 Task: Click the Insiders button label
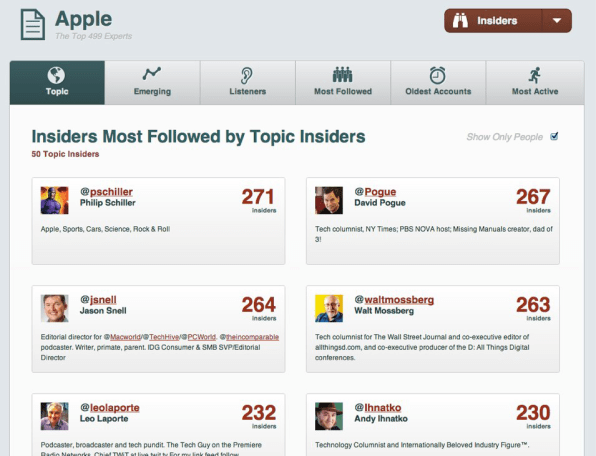click(x=497, y=21)
